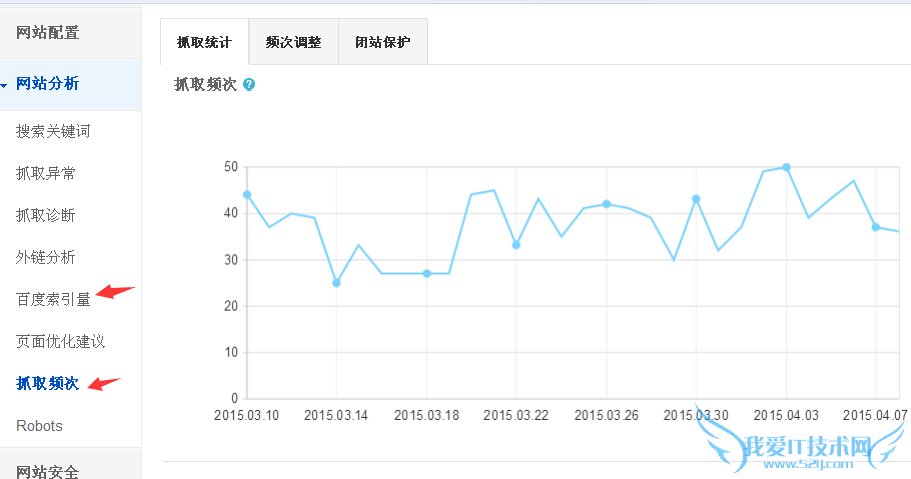Collapse the 网站分析 section arrow

coord(3,86)
